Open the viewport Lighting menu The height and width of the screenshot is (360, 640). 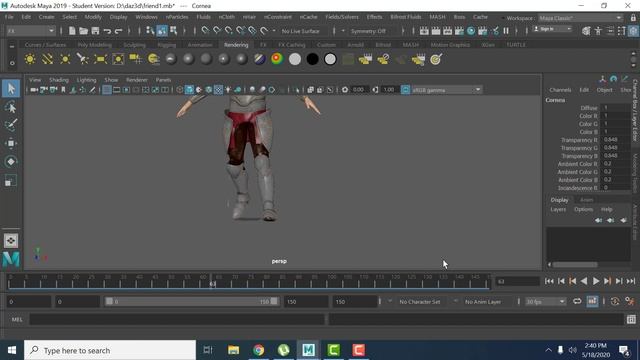click(87, 80)
